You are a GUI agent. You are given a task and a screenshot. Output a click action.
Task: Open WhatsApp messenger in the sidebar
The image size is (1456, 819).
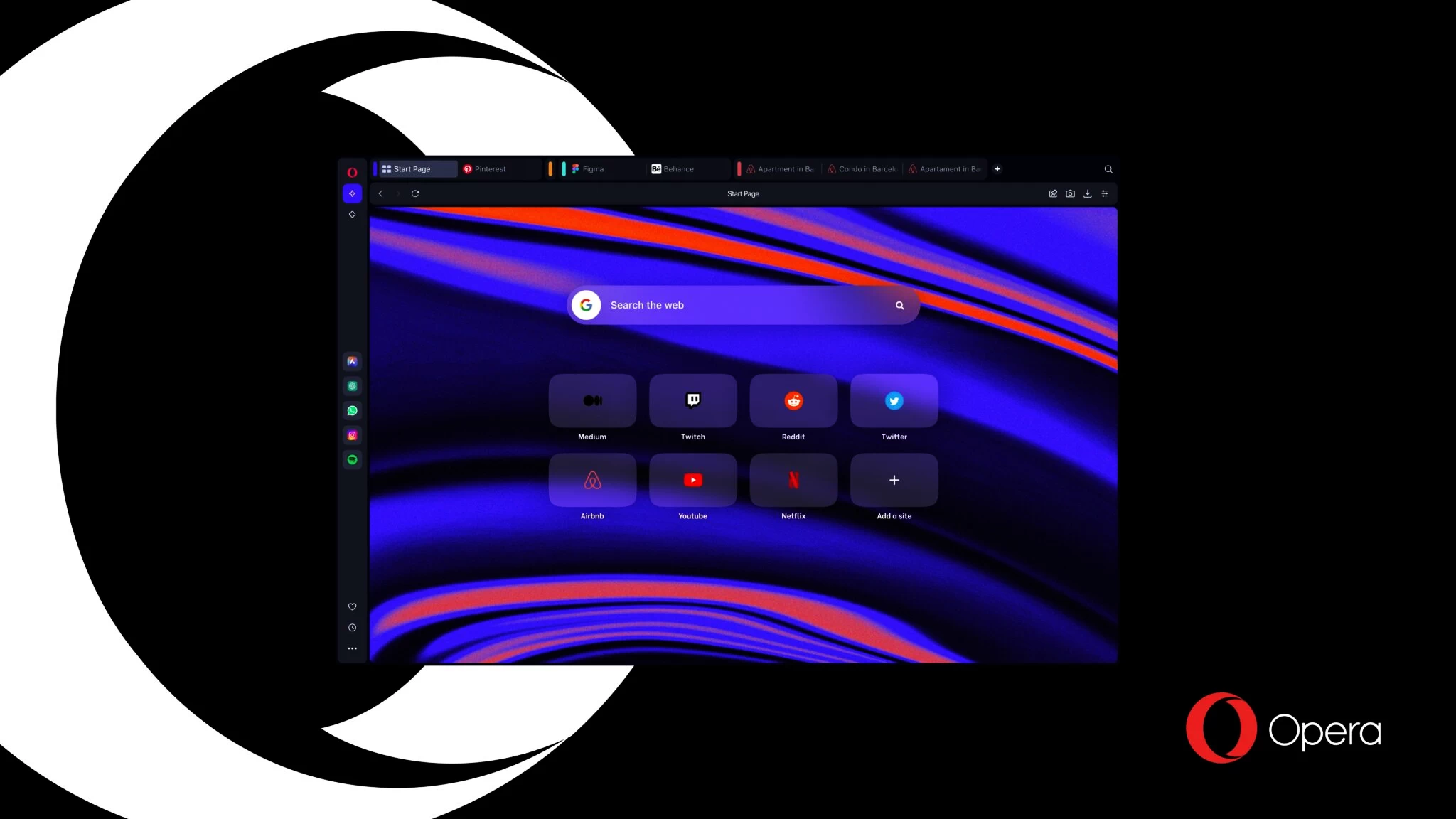[352, 411]
